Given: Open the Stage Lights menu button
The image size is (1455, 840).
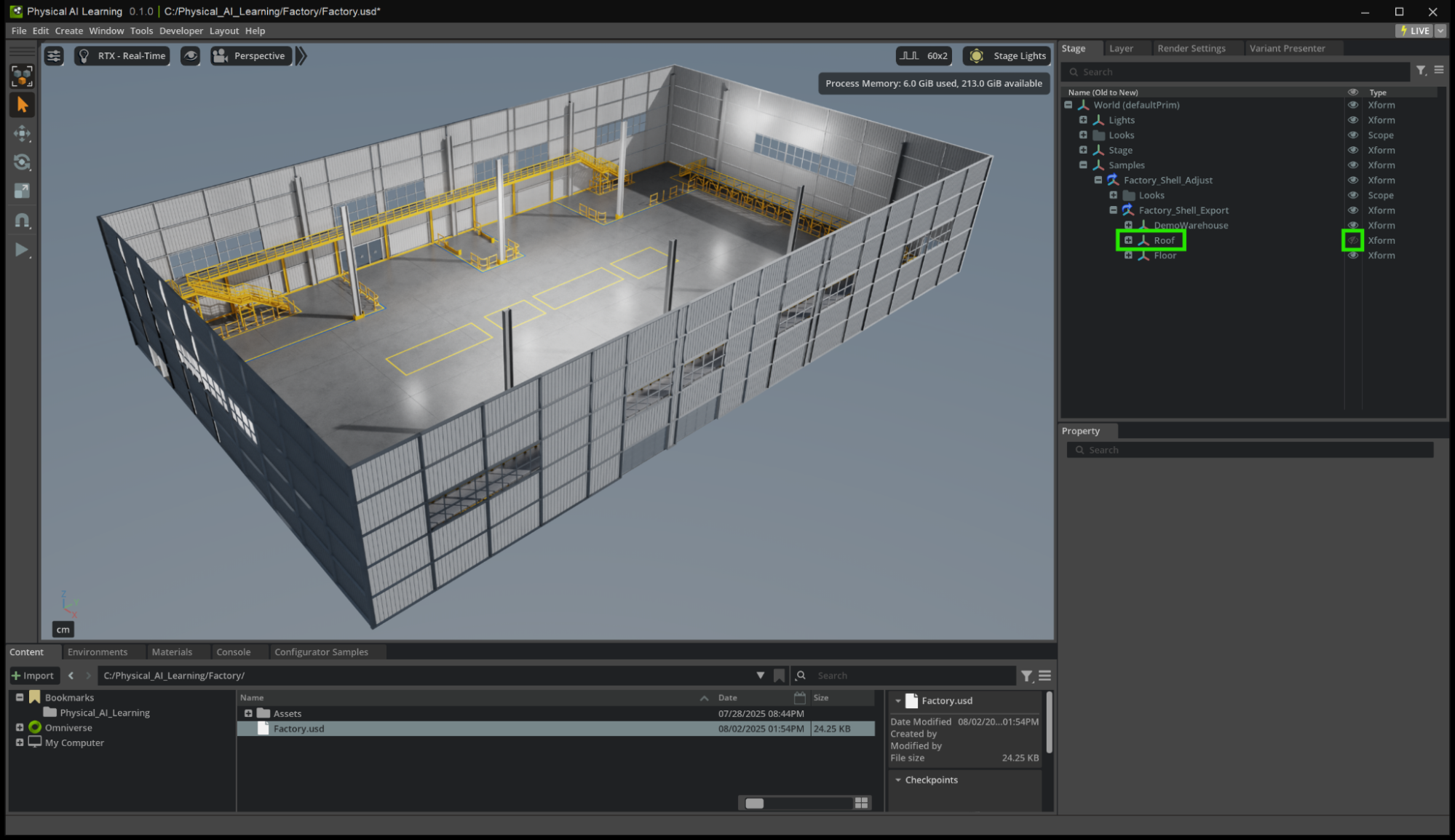Looking at the screenshot, I should tap(1007, 56).
